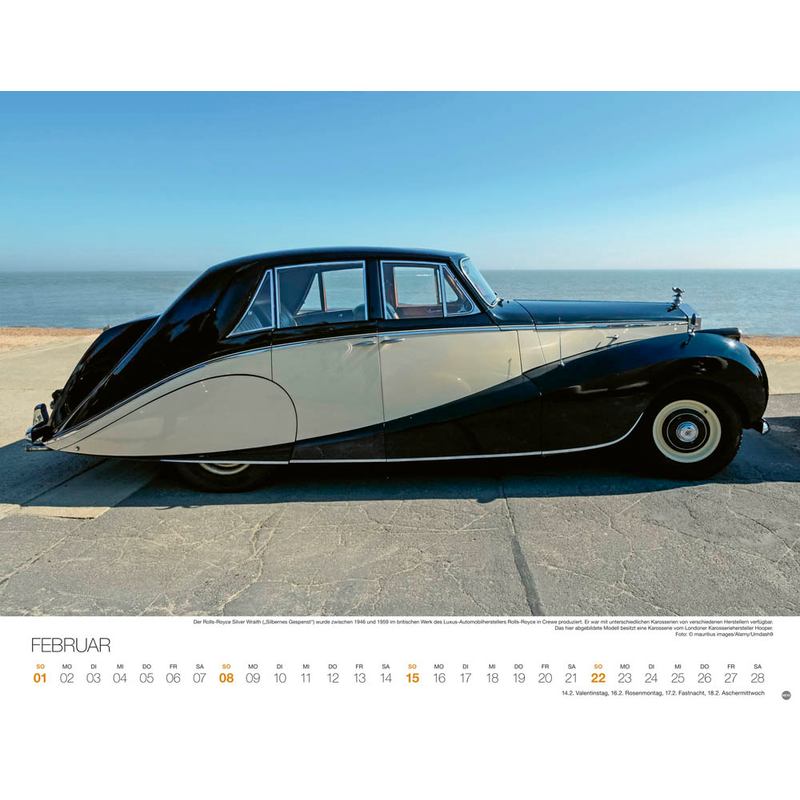Click the car's windshield
The height and width of the screenshot is (800, 800).
(x=479, y=281)
